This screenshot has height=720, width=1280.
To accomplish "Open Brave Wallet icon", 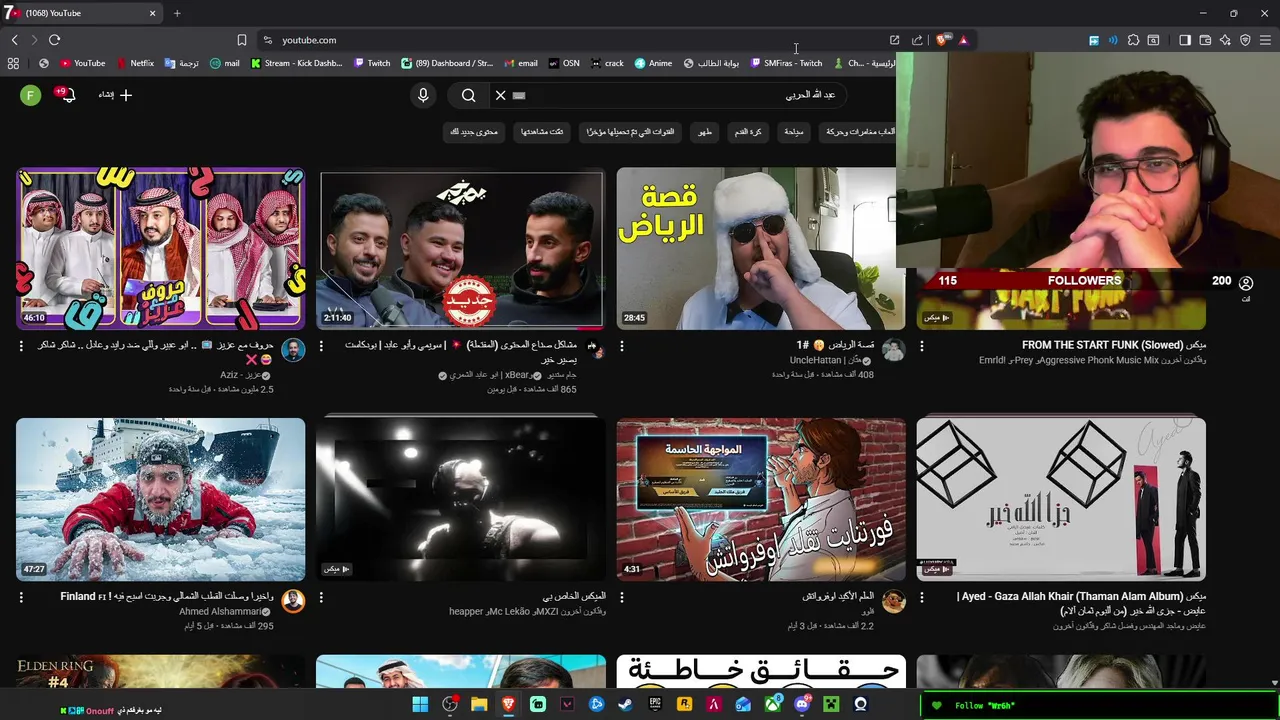I will [x=1205, y=40].
